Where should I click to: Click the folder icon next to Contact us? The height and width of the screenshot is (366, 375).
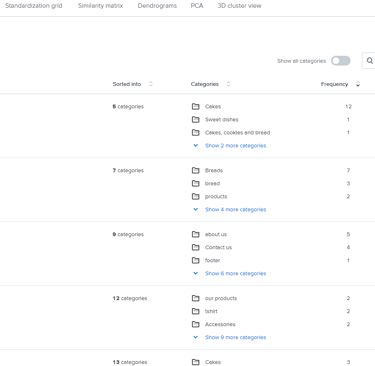click(x=196, y=247)
